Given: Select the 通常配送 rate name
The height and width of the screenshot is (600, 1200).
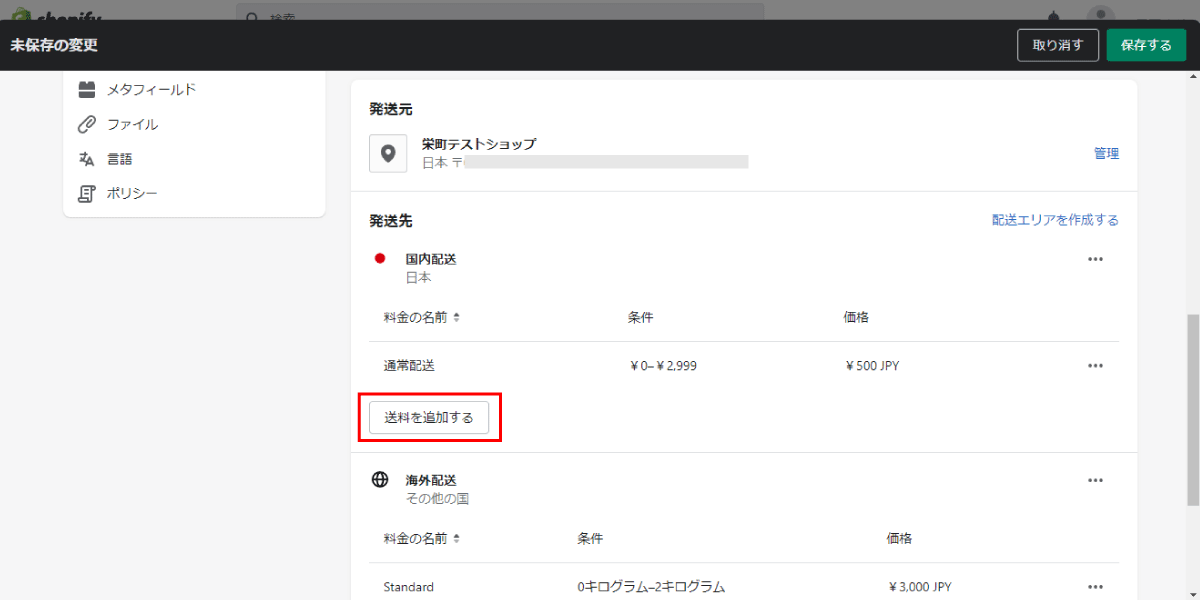Looking at the screenshot, I should [409, 366].
